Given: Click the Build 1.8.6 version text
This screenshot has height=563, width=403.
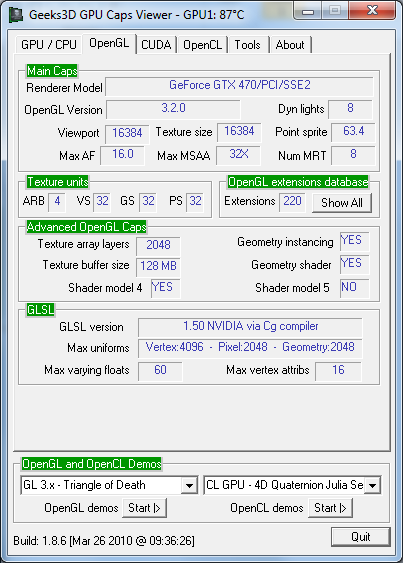Looking at the screenshot, I should [104, 541].
